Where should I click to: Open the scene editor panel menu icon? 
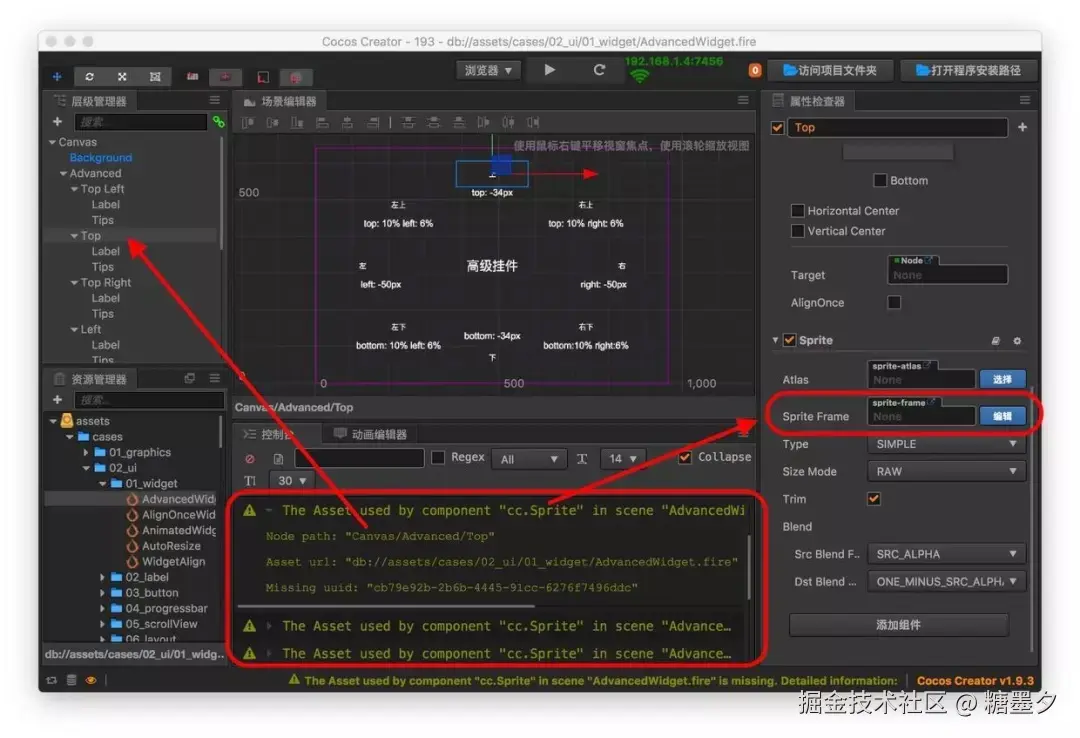(743, 101)
